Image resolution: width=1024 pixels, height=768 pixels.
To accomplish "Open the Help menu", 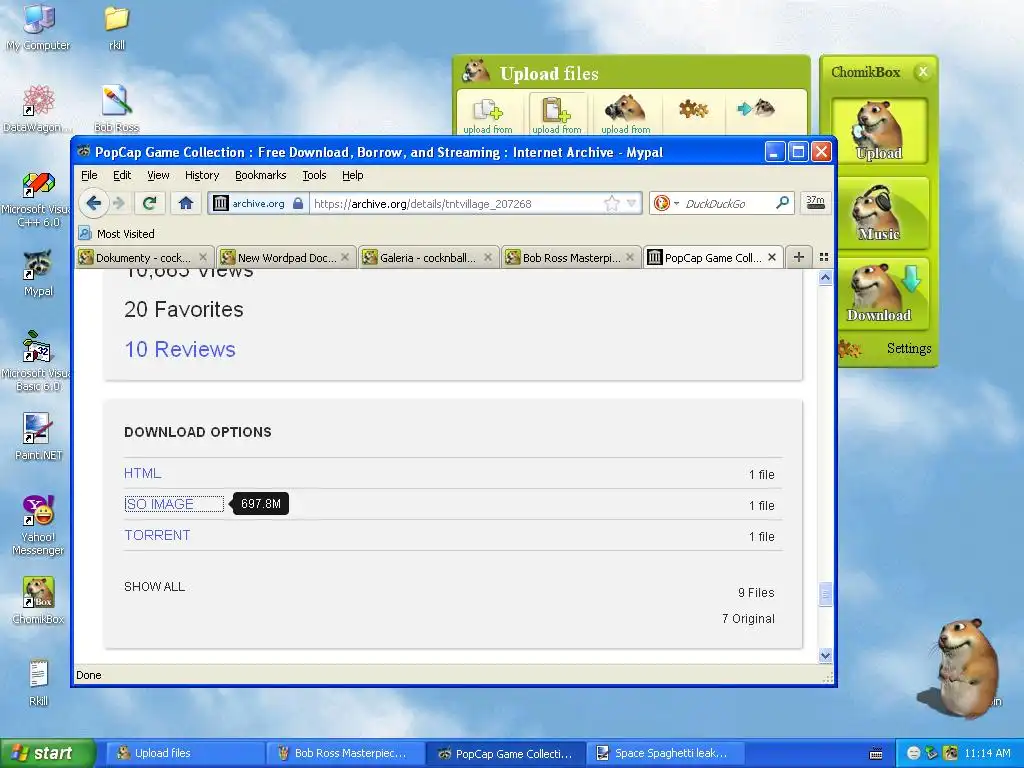I will tap(353, 175).
